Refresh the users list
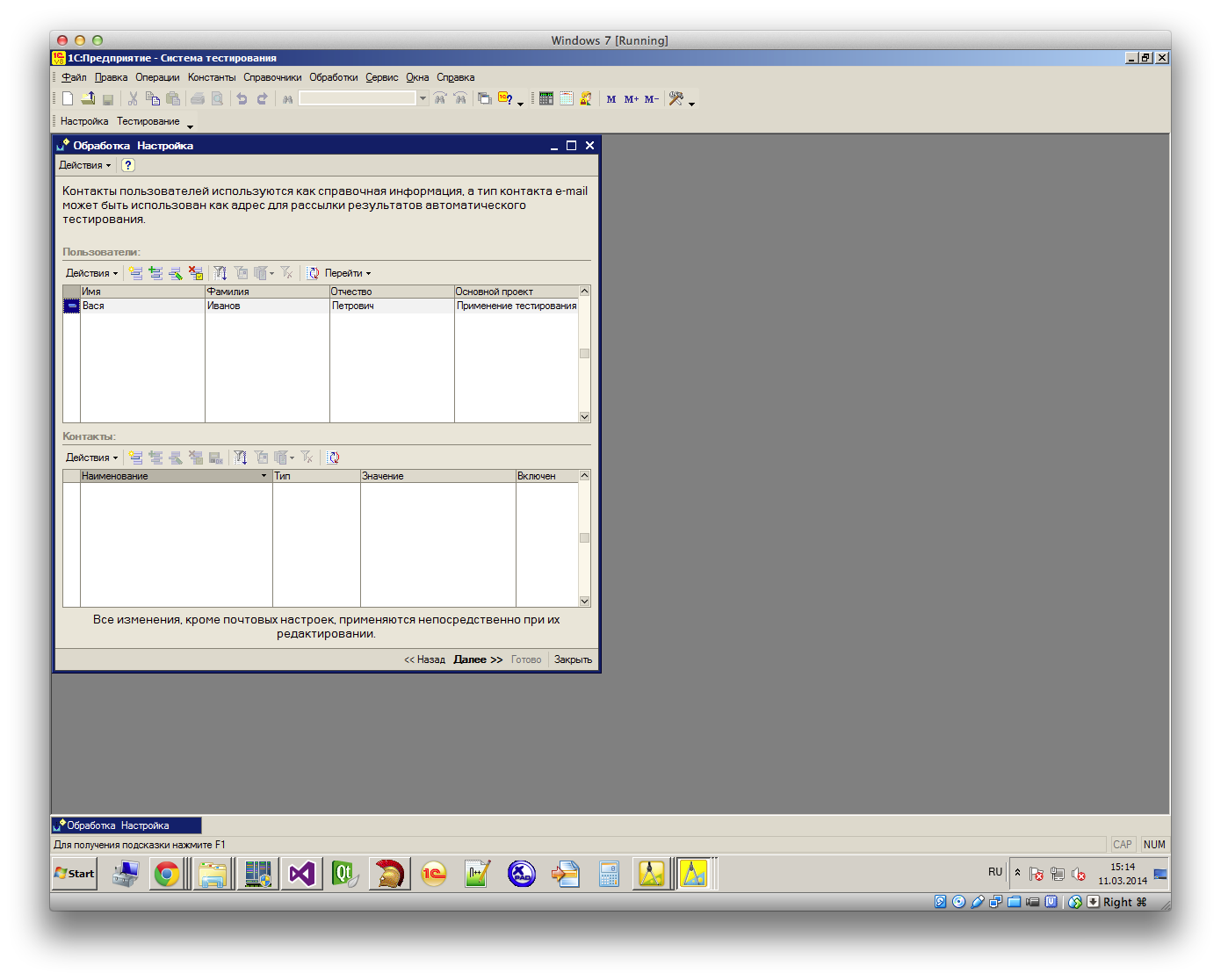The image size is (1221, 980). coord(313,273)
